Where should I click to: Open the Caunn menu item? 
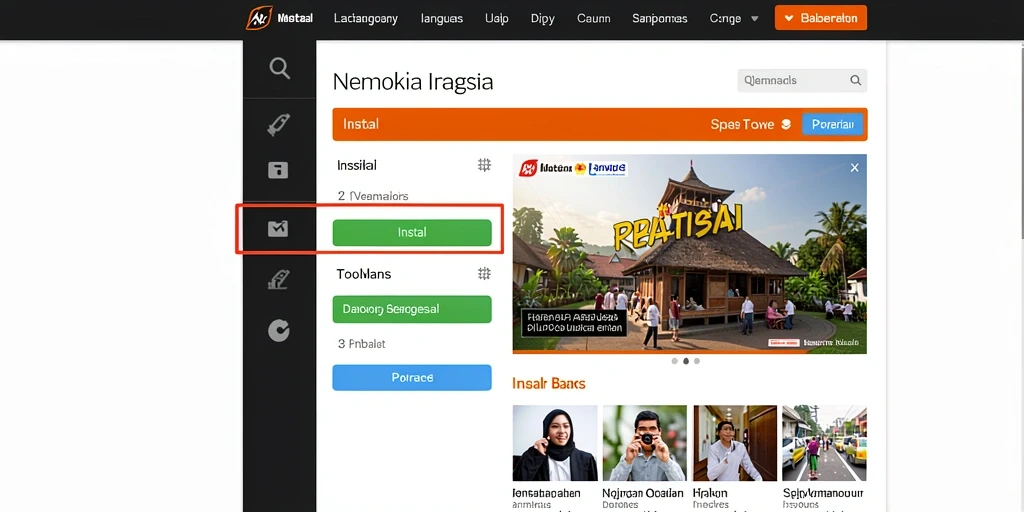[x=593, y=18]
